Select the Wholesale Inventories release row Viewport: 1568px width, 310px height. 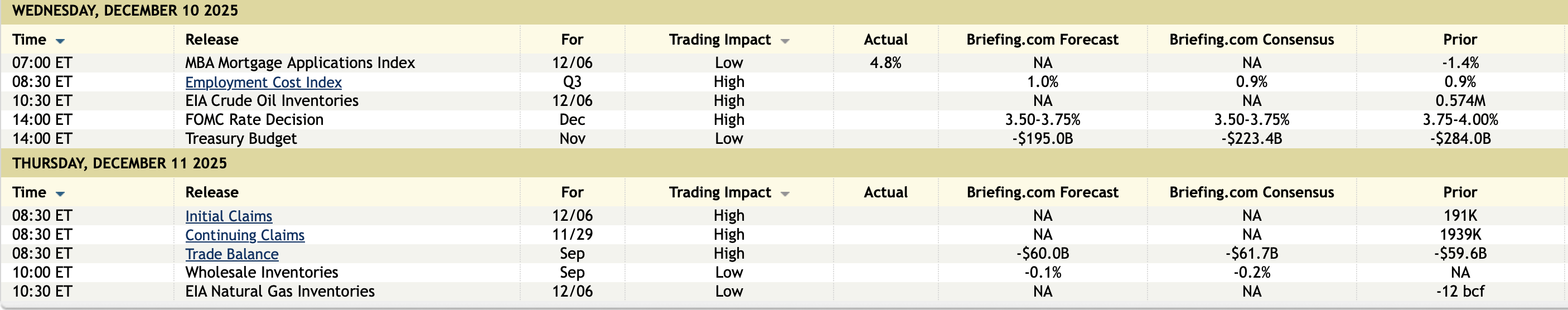pyautogui.click(x=261, y=272)
